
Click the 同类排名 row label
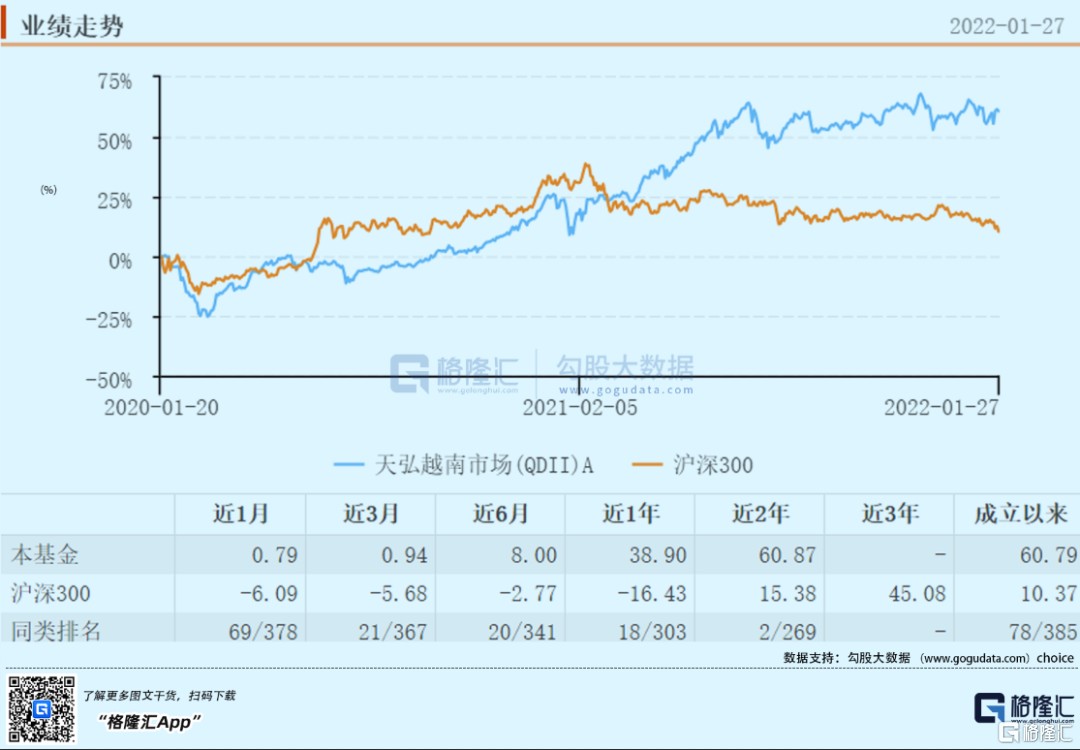(56, 632)
